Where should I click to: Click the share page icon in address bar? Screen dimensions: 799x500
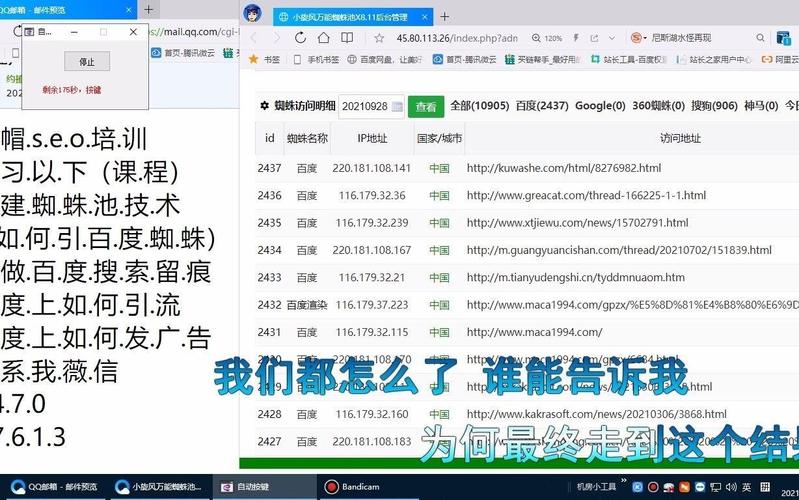[x=594, y=38]
